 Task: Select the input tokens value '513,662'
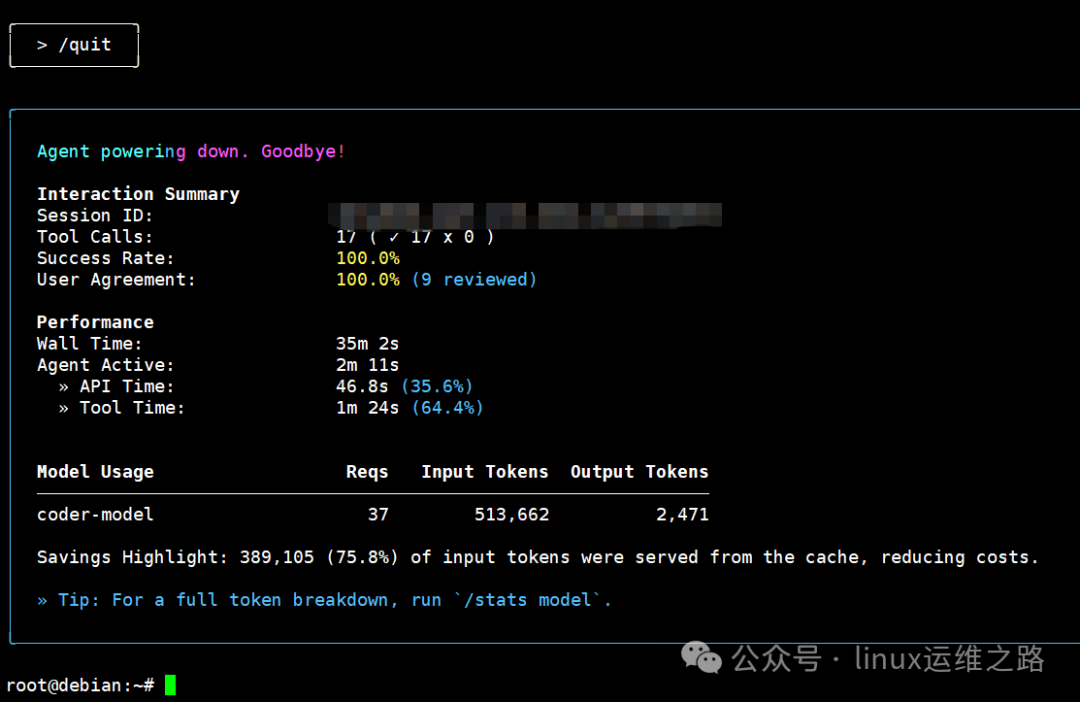(x=512, y=515)
